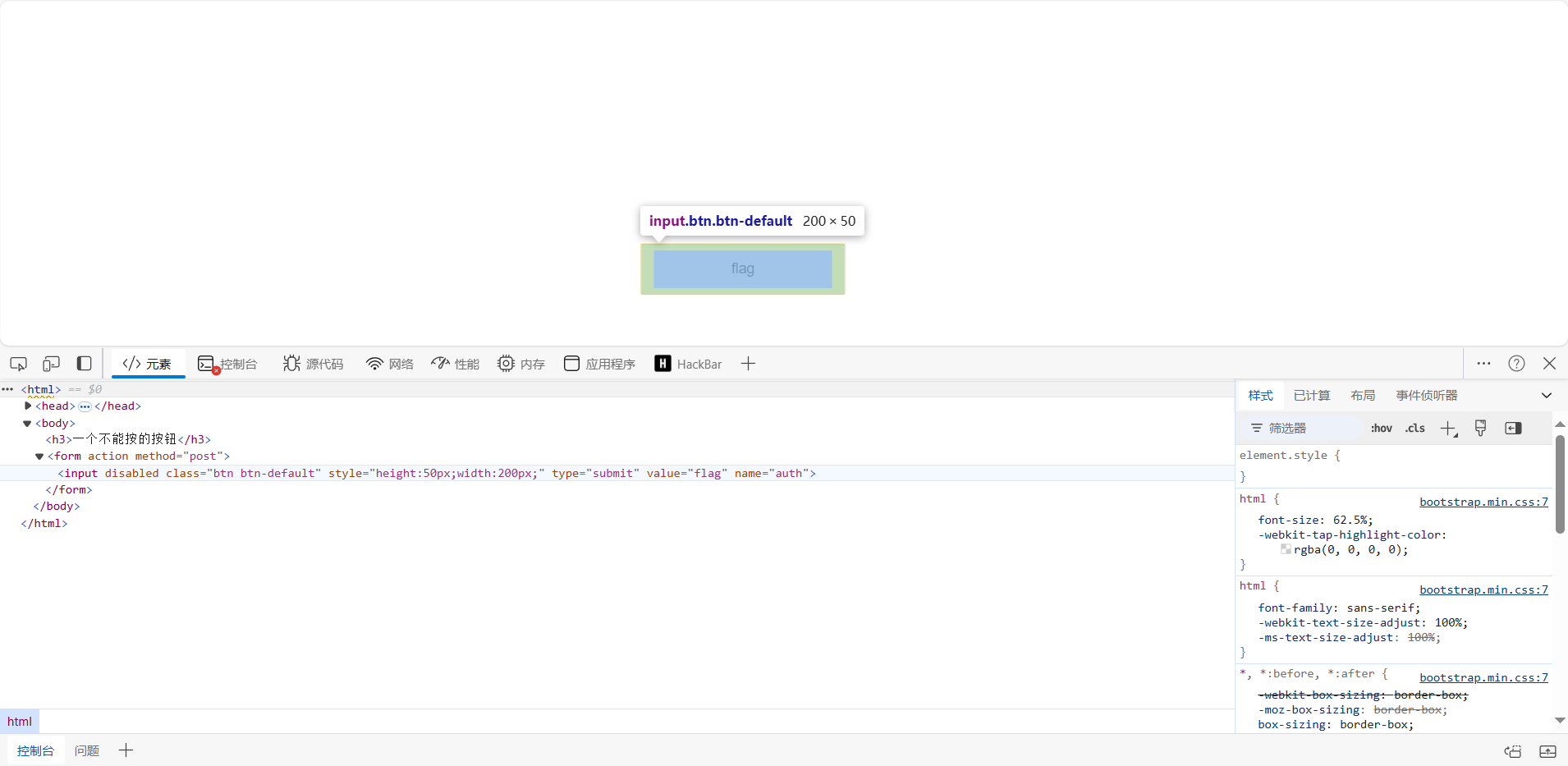Click the box-sizing: border-box declaration
This screenshot has height=766, width=1568.
coord(1336,724)
